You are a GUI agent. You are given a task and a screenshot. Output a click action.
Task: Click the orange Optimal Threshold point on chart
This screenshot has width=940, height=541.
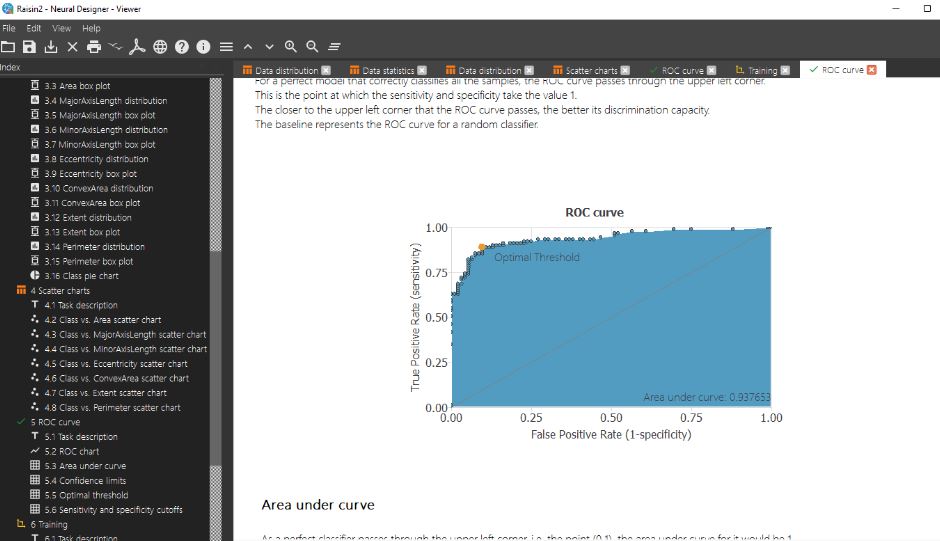[x=481, y=247]
